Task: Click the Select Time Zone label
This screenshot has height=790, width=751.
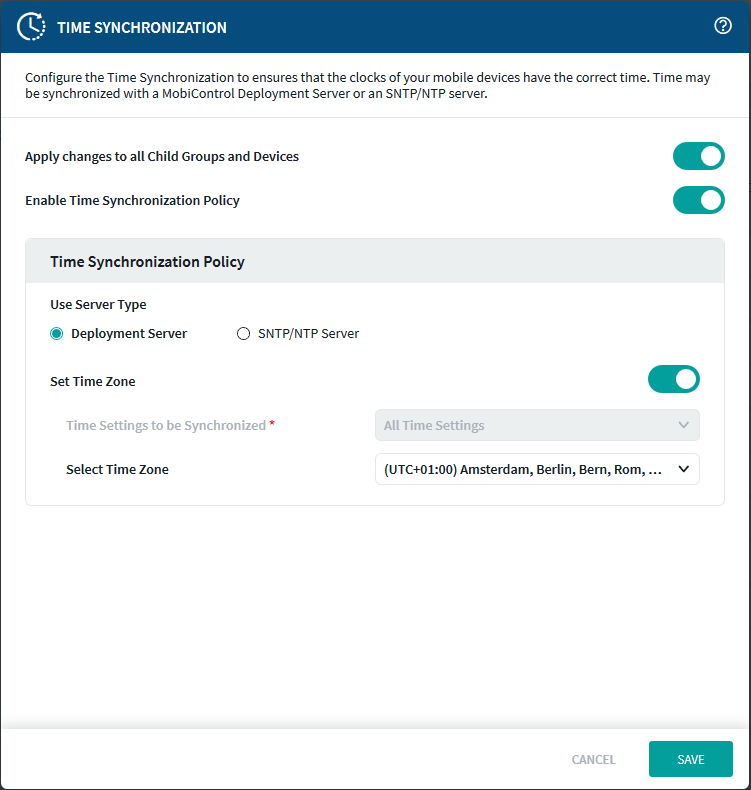Action: 117,469
